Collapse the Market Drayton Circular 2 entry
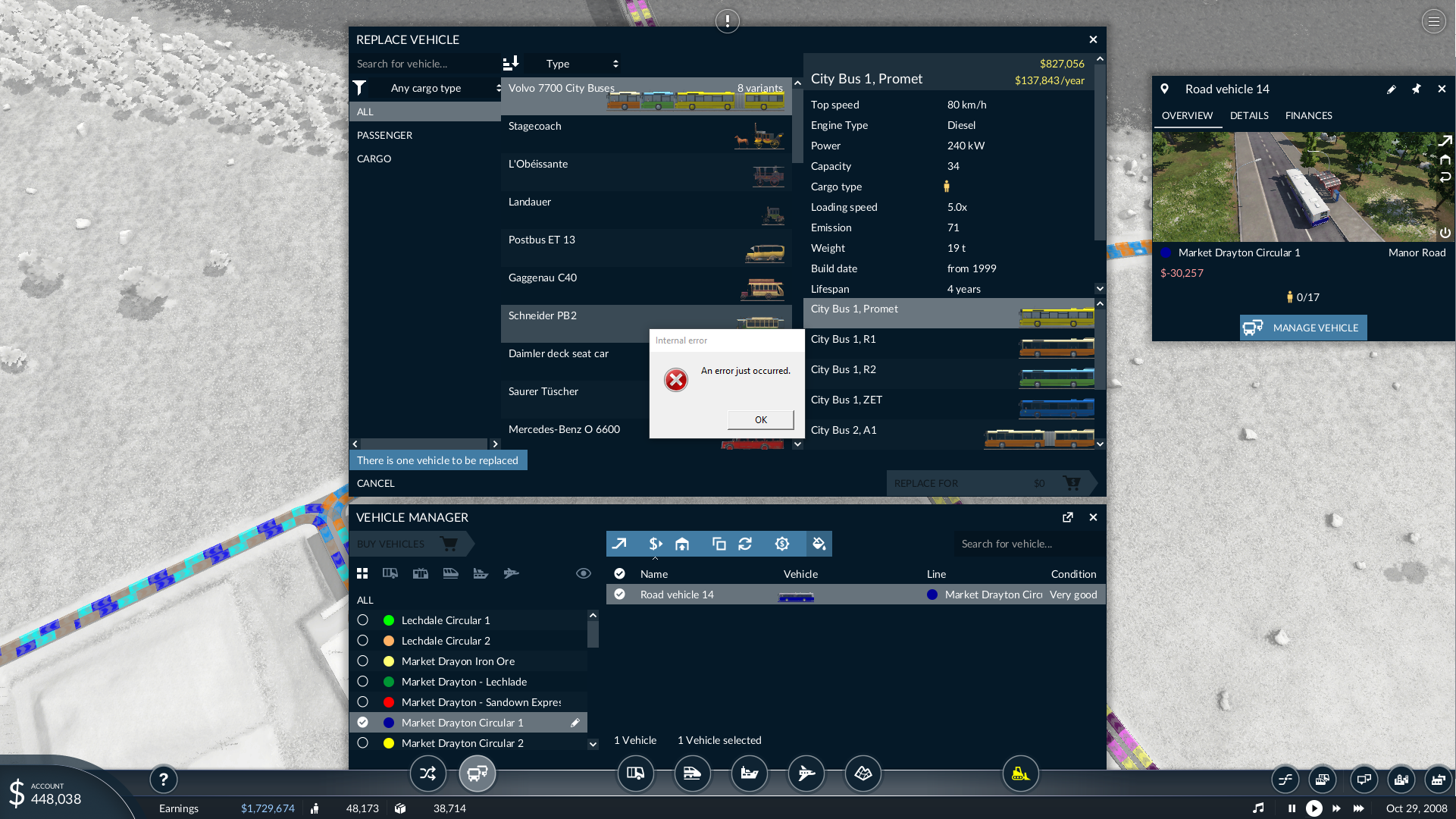1456x819 pixels. [593, 744]
